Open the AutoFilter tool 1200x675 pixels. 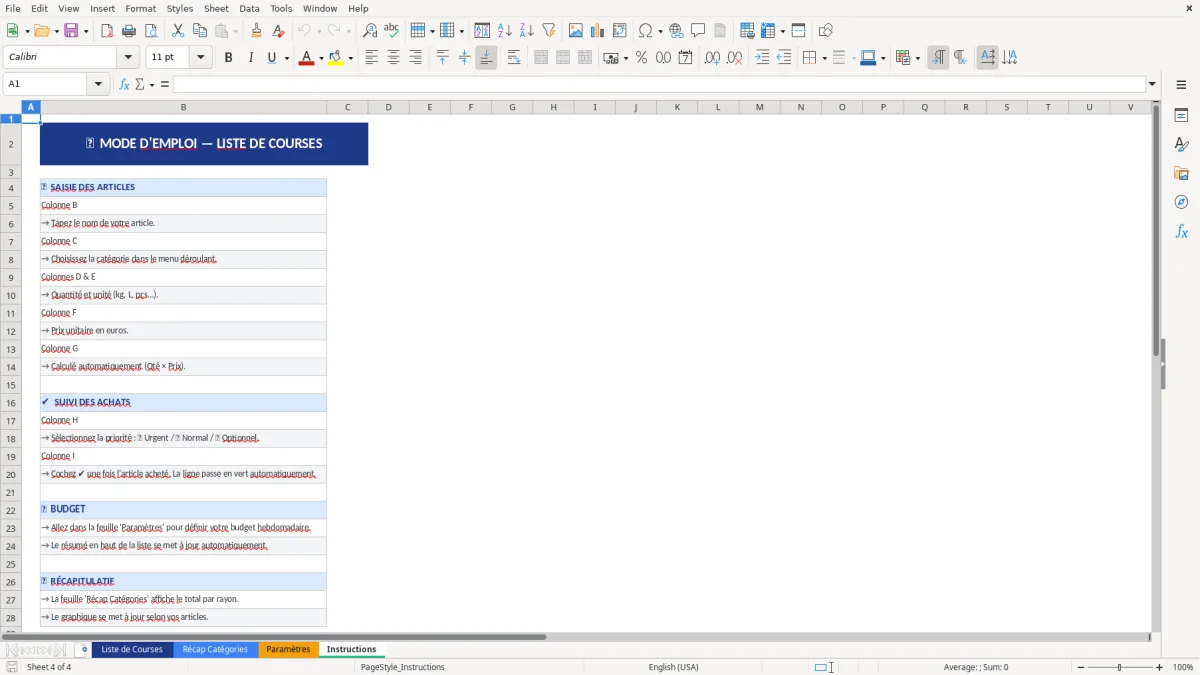click(547, 30)
